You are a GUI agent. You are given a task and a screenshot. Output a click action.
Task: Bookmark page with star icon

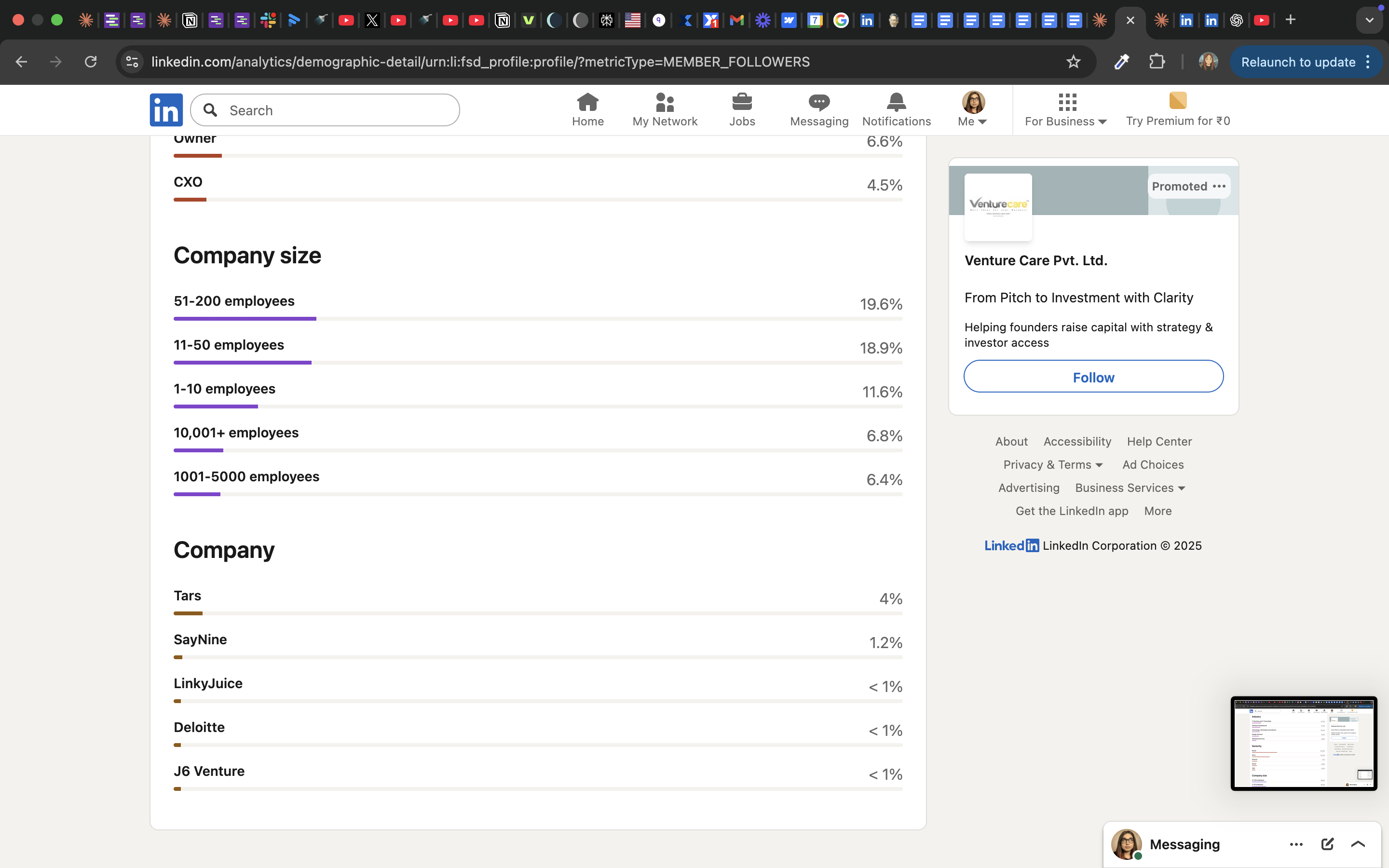point(1073,62)
